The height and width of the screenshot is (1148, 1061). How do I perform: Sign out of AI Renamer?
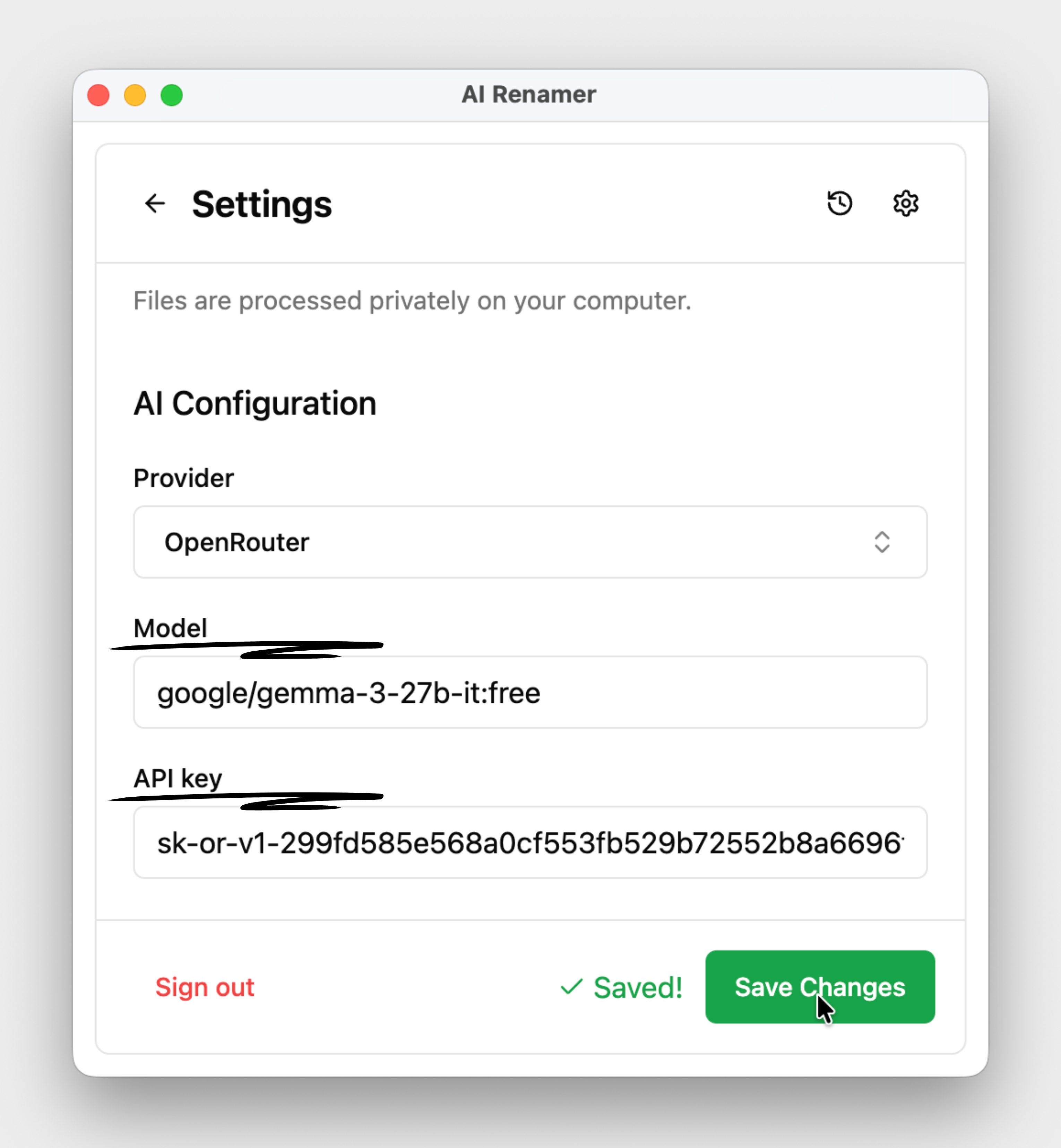click(x=205, y=987)
